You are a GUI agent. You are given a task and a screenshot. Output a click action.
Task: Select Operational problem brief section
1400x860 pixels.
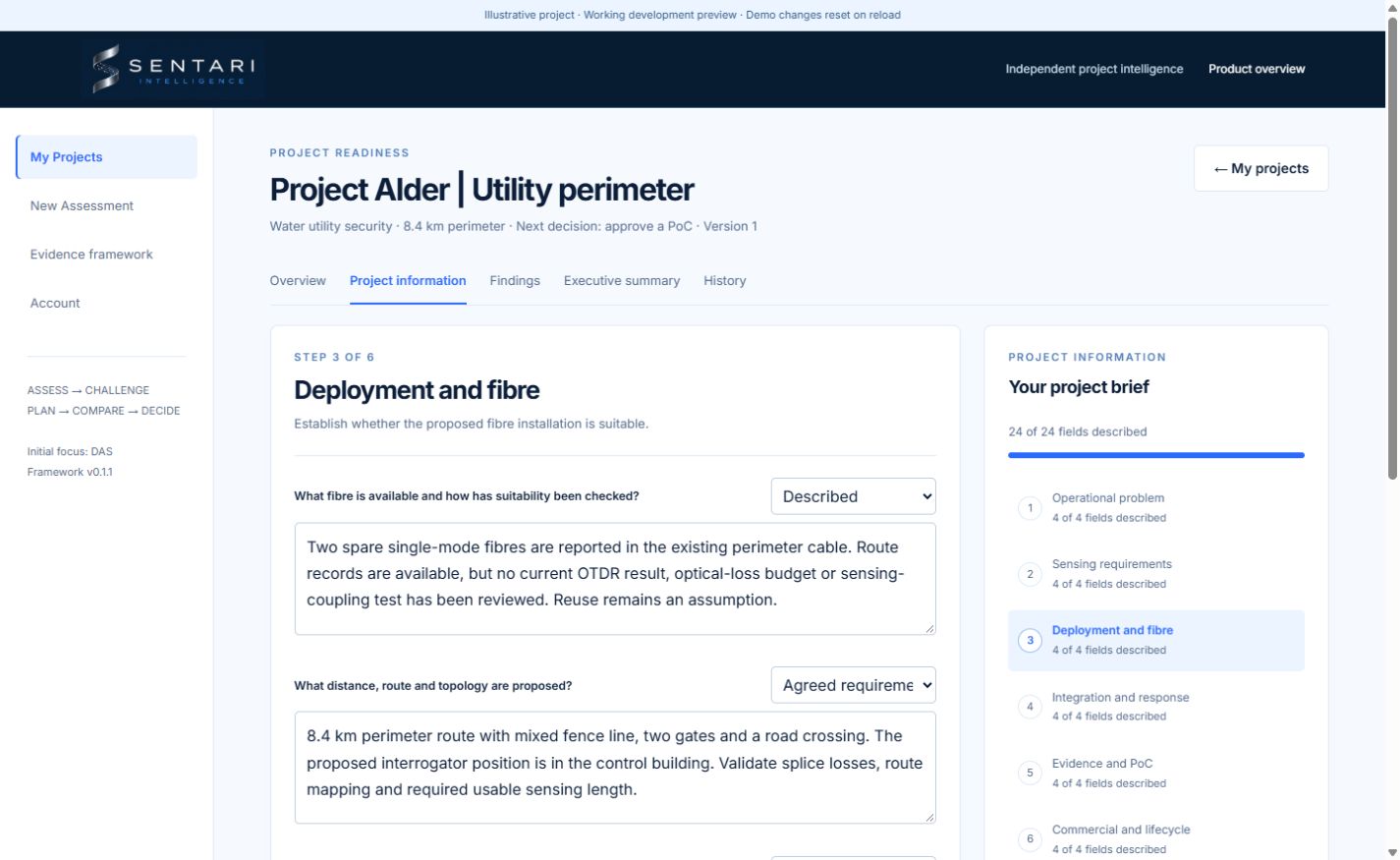pos(1155,508)
